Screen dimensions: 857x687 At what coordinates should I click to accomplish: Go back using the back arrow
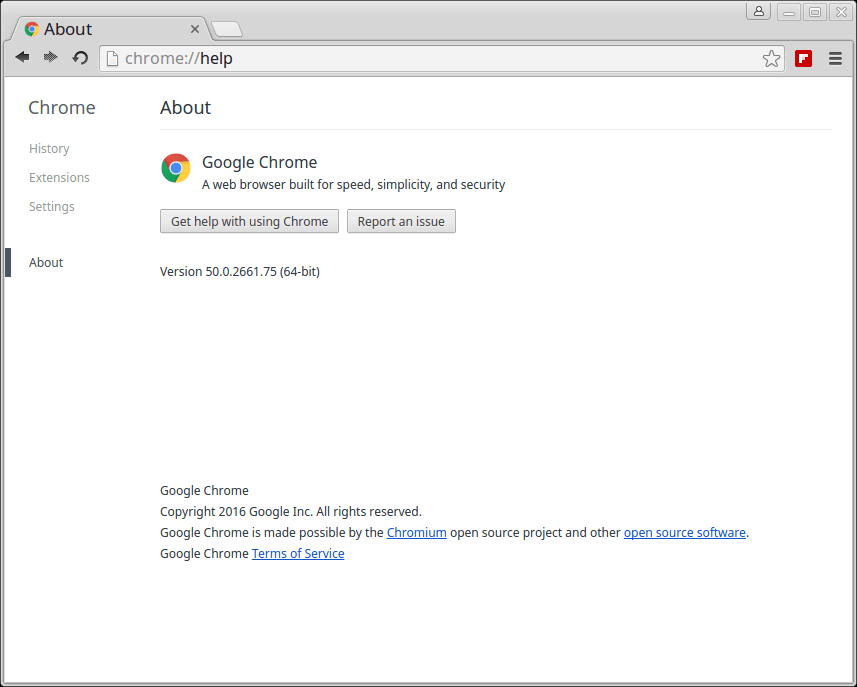[22, 57]
